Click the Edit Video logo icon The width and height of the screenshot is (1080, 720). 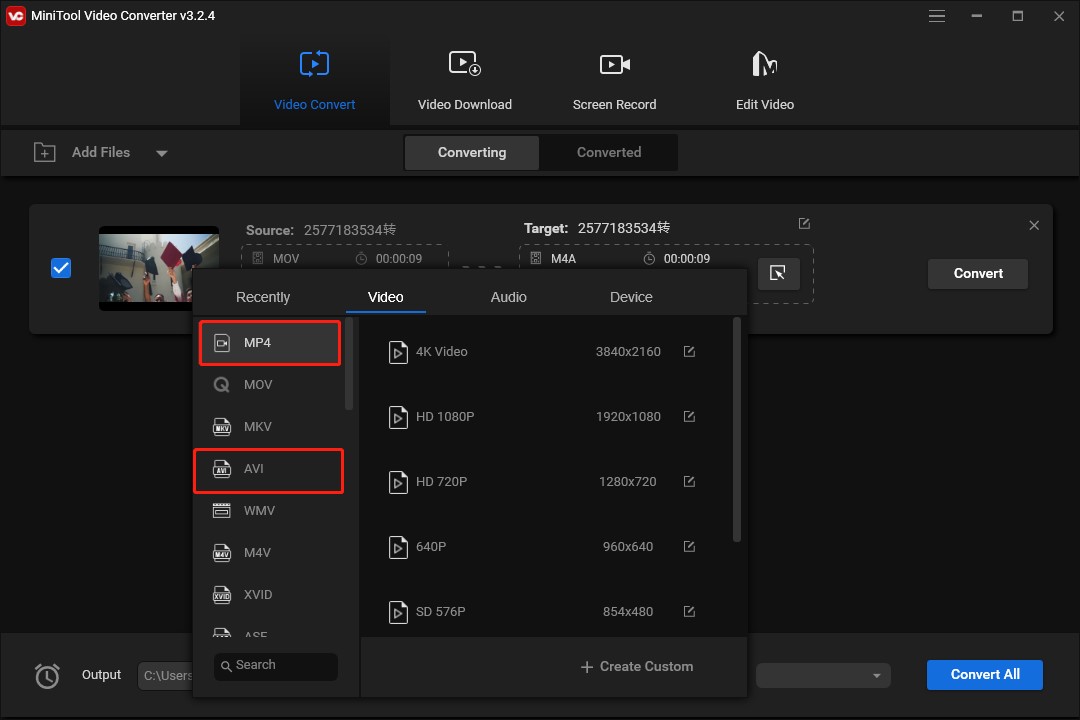coord(765,63)
